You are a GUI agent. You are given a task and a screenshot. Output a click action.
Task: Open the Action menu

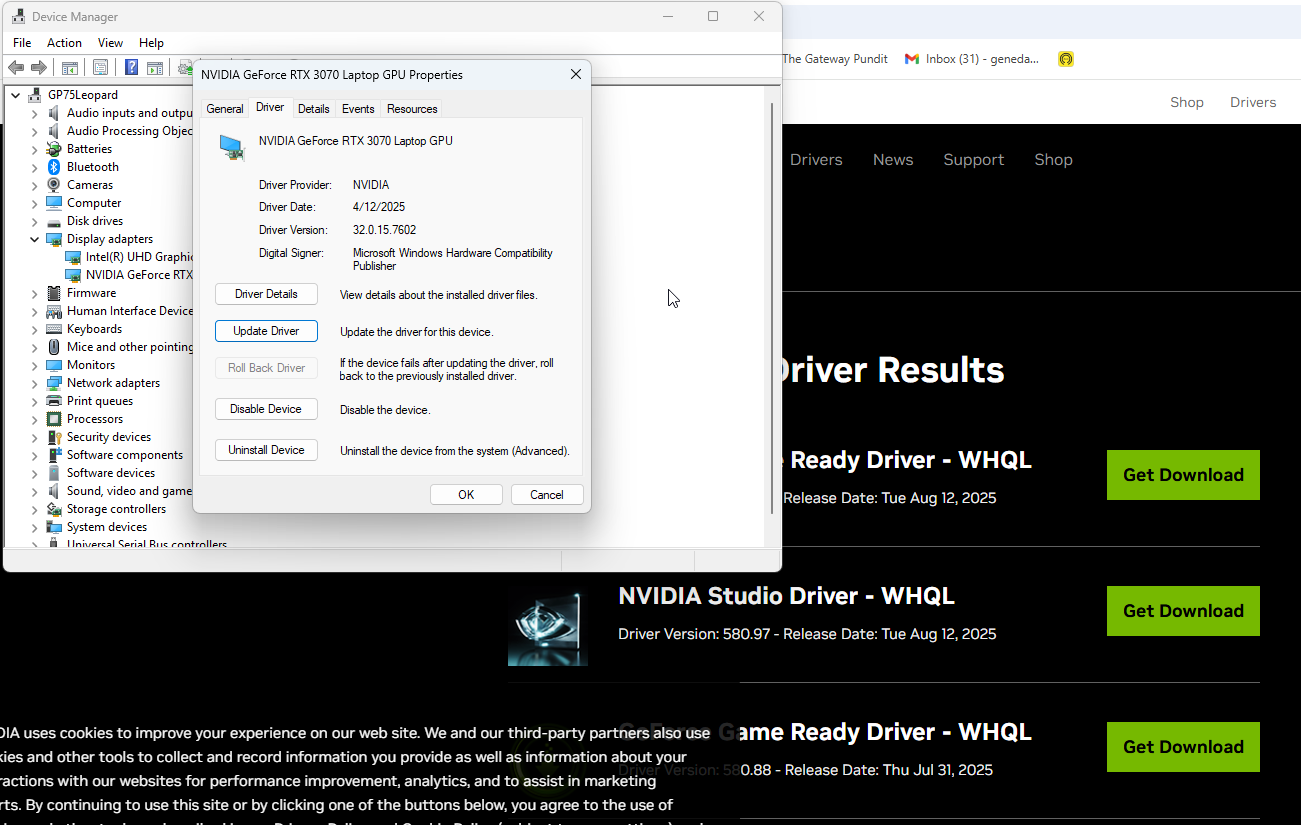tap(64, 43)
